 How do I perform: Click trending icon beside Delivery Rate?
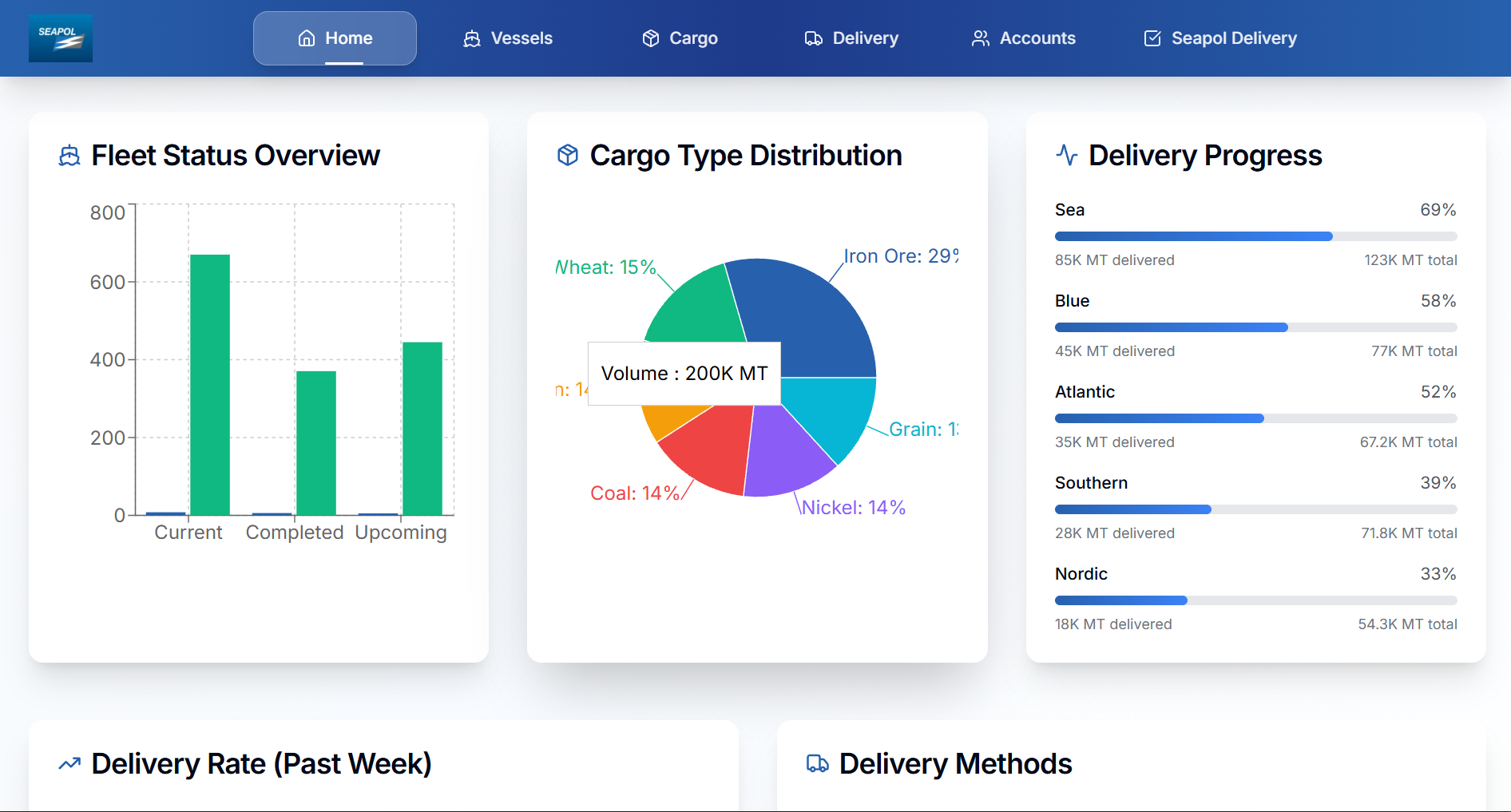(x=69, y=764)
